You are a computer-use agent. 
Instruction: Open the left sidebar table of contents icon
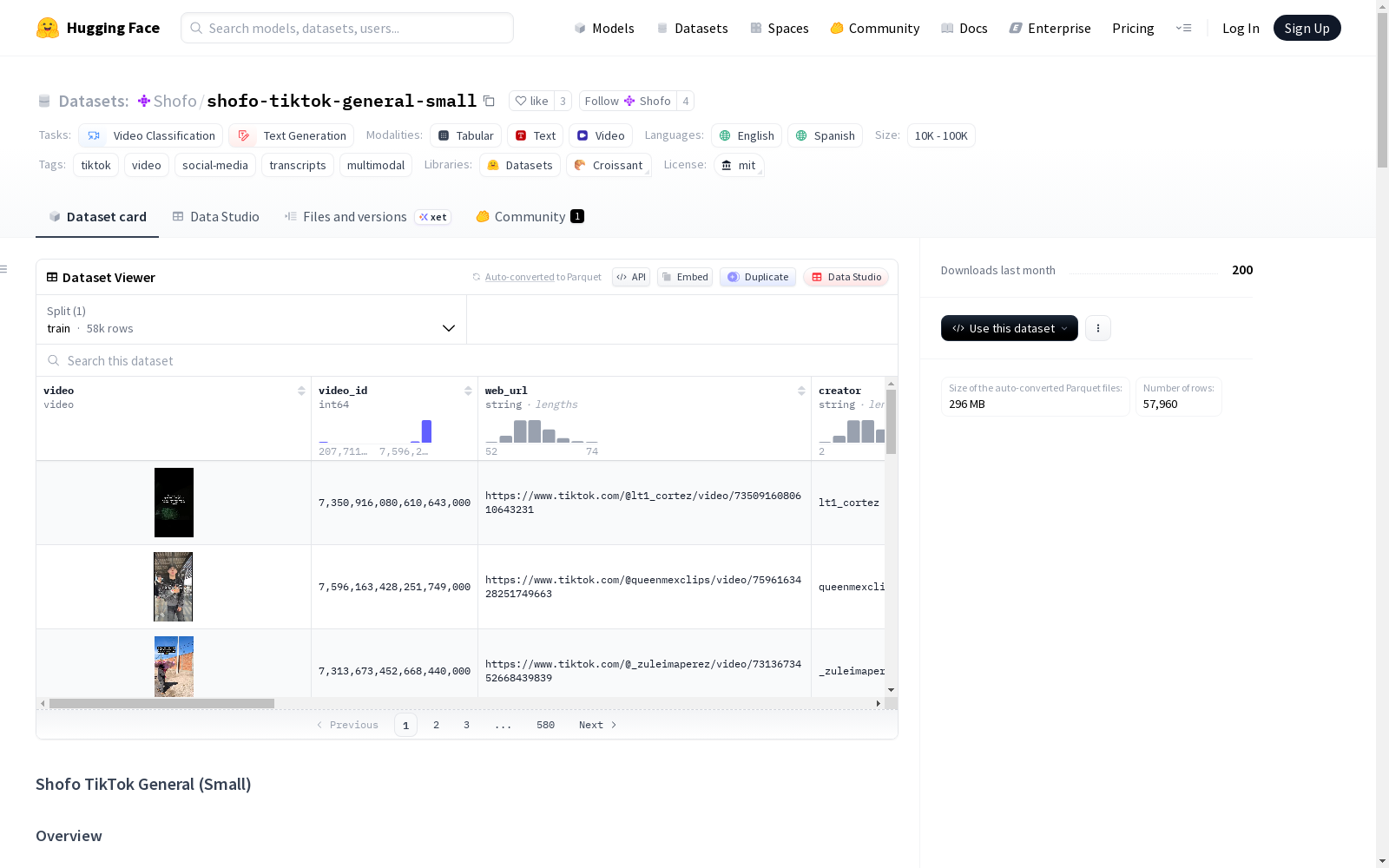tap(4, 269)
